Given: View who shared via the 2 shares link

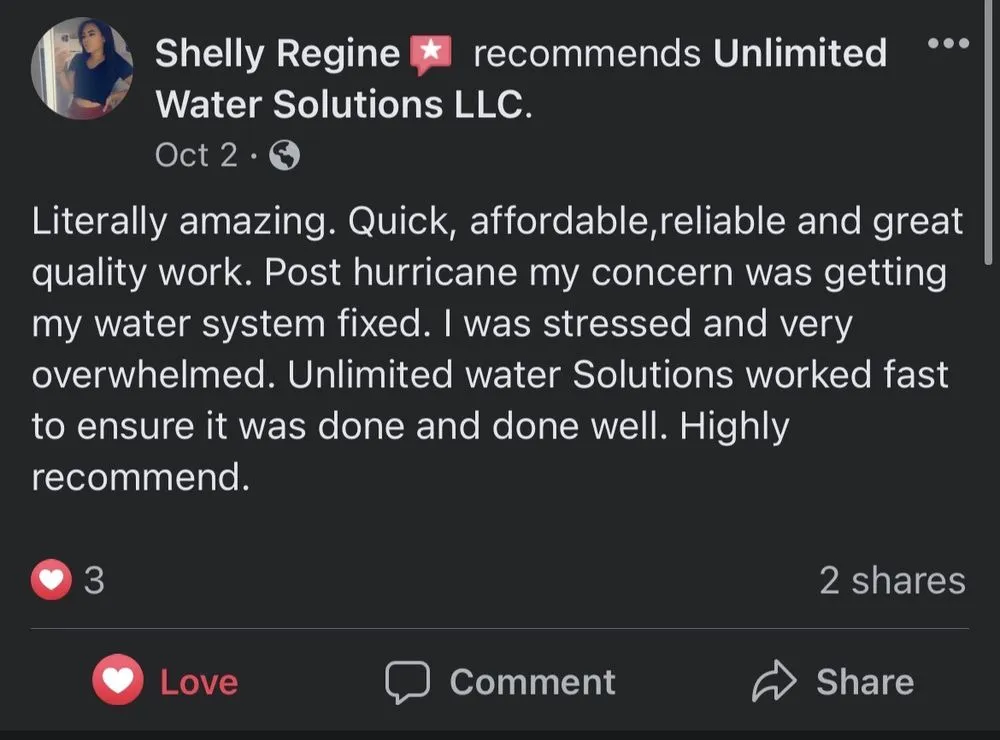Looking at the screenshot, I should (893, 578).
